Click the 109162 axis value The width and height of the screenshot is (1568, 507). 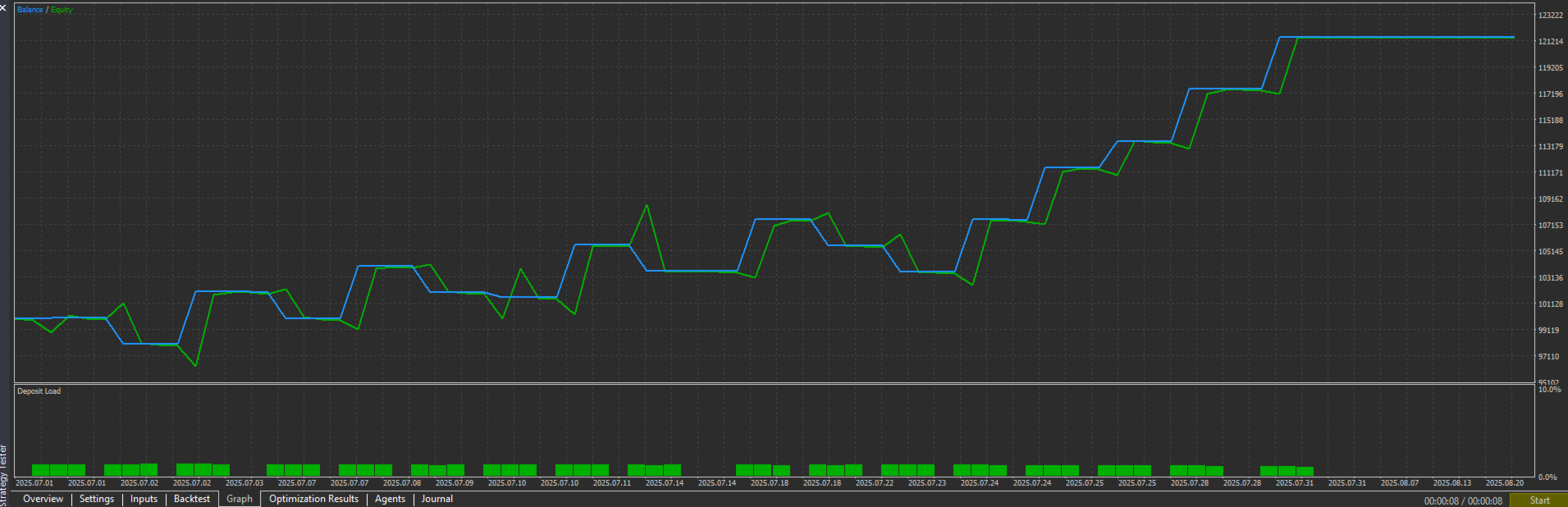point(1551,199)
